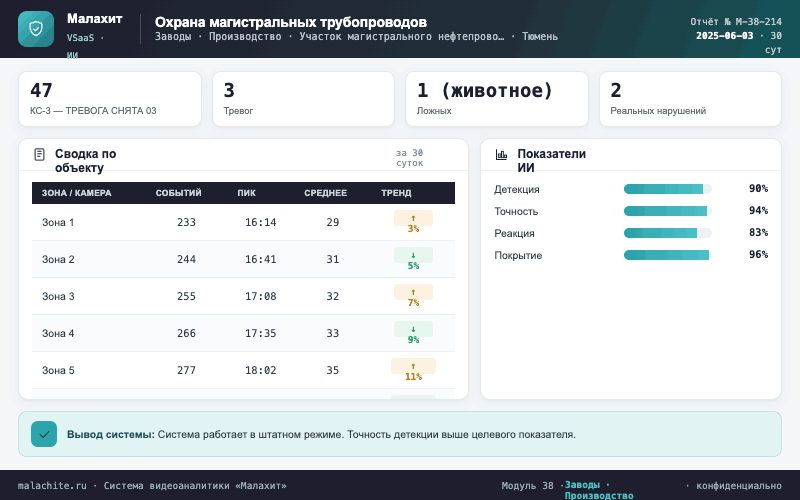This screenshot has height=500, width=800.
Task: Select the Зона 5 row label
Action: tap(58, 370)
